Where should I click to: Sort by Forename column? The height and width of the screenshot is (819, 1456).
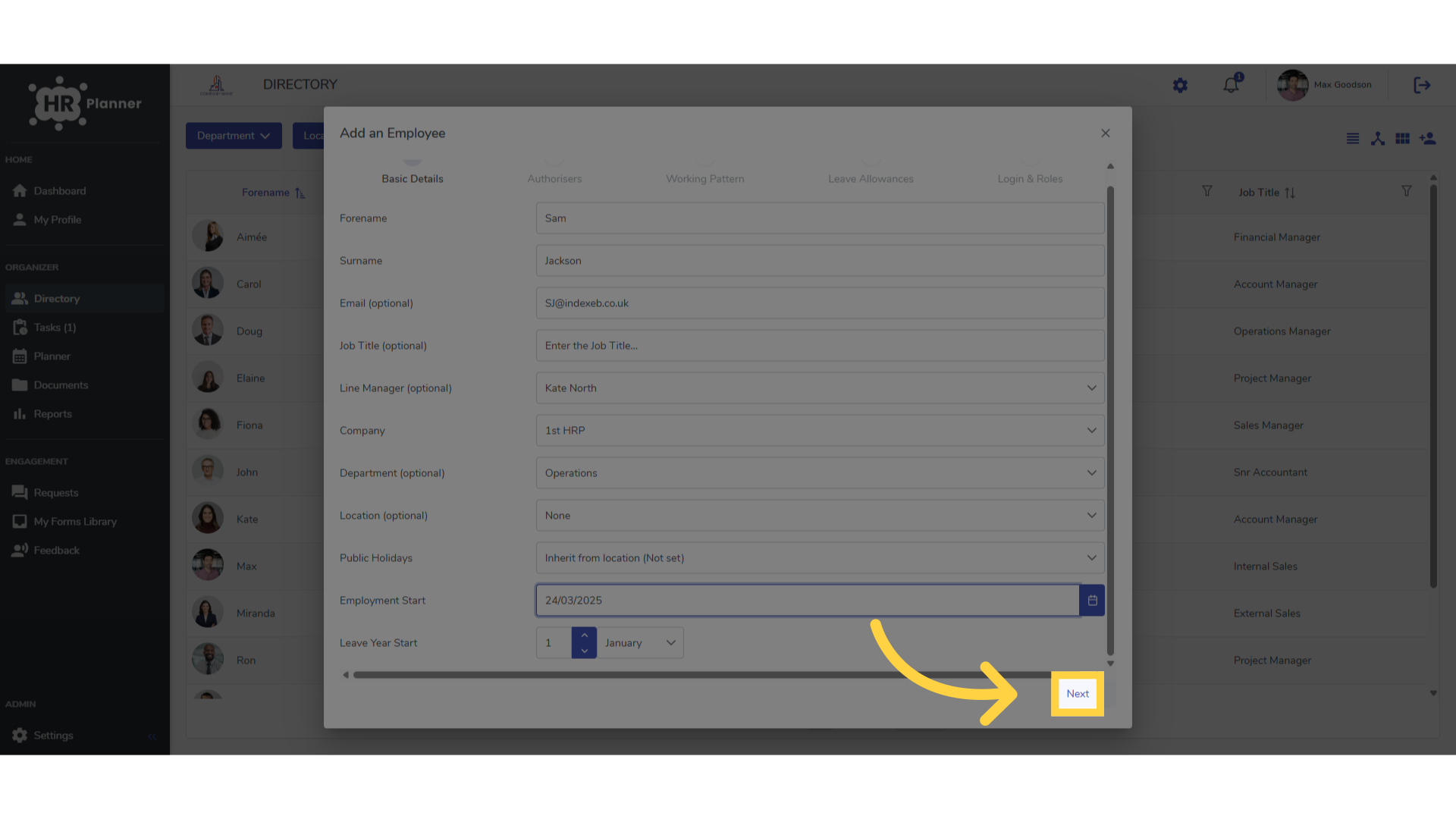273,193
